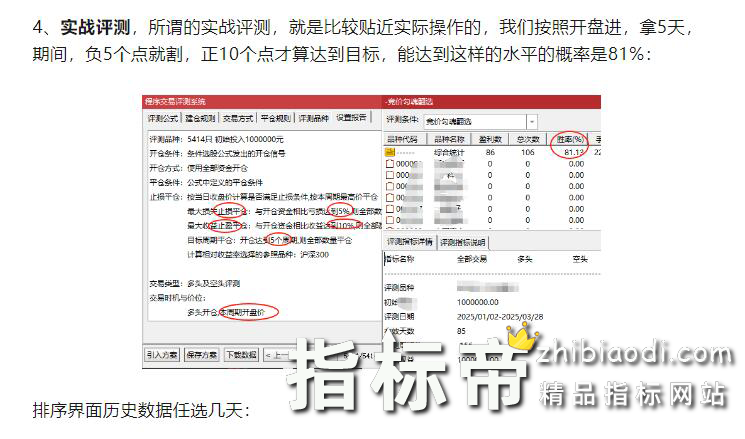
Task: Click the 106 value in 总次数 column
Action: [527, 153]
